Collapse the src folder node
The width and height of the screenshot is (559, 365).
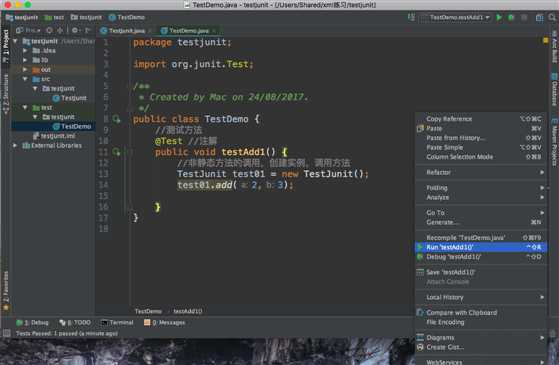[25, 79]
